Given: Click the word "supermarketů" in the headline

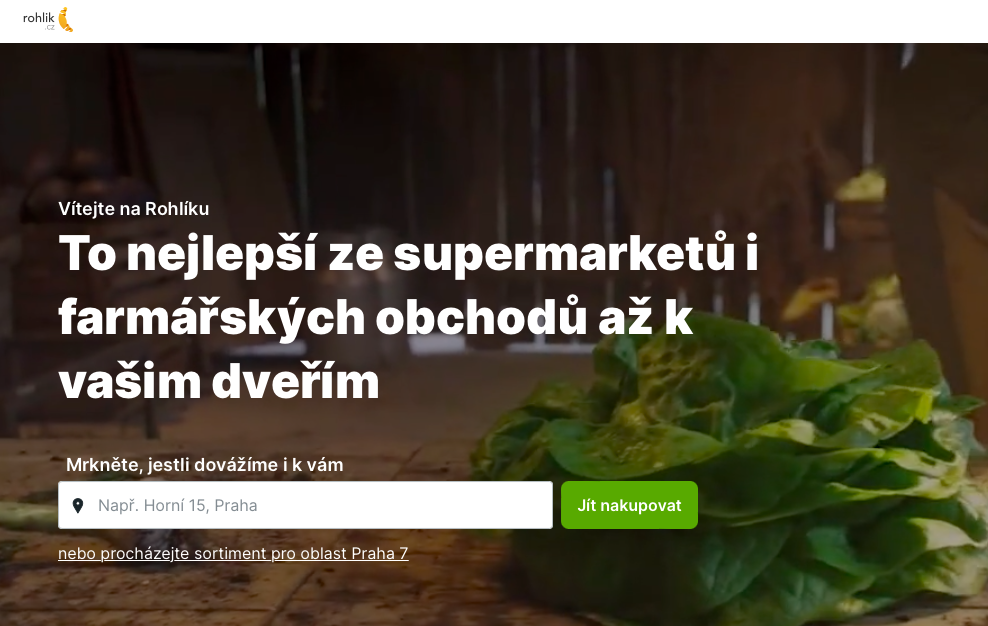Looking at the screenshot, I should tap(564, 253).
